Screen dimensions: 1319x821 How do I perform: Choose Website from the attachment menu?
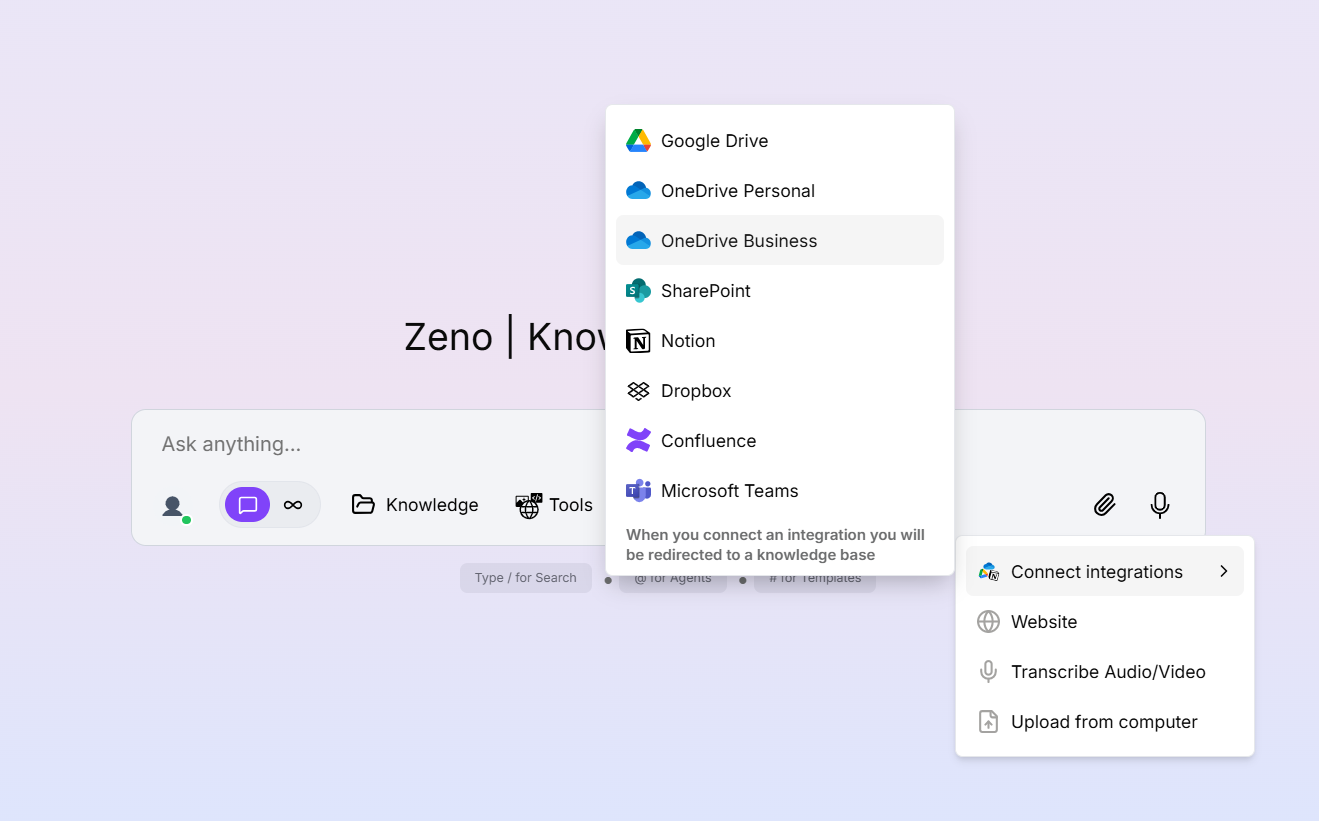(x=1044, y=621)
